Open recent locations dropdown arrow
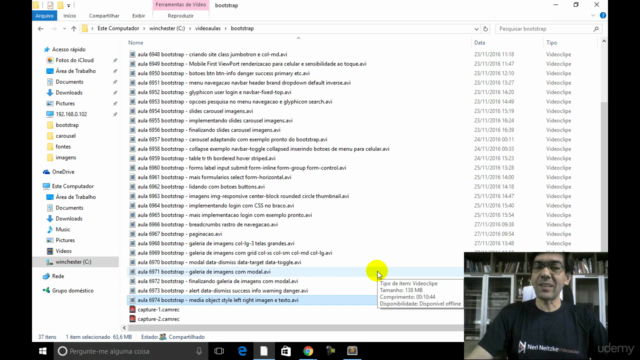This screenshot has height=360, width=640. click(64, 29)
